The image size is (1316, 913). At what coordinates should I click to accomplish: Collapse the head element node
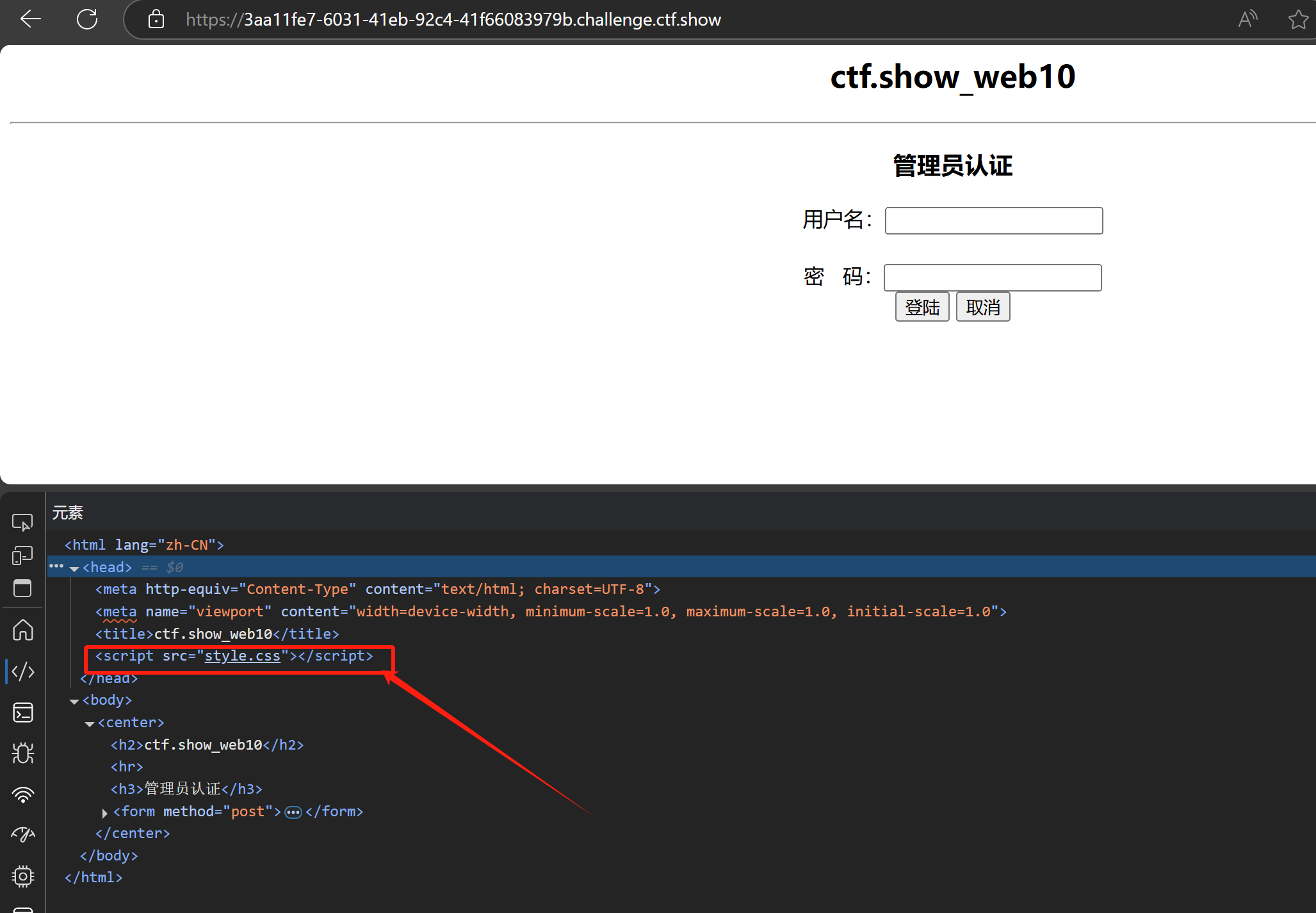pos(74,568)
